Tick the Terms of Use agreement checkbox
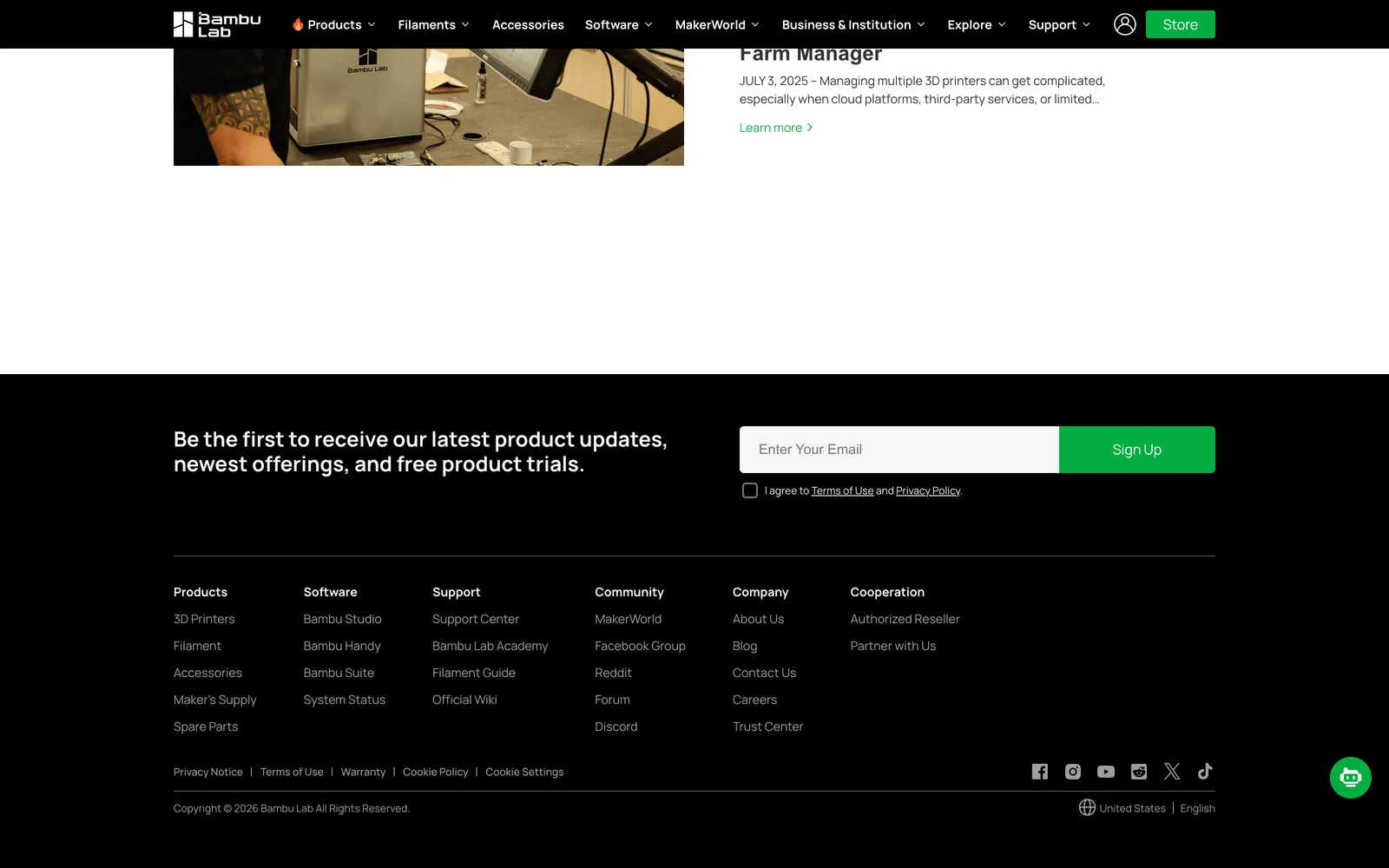 (x=750, y=490)
